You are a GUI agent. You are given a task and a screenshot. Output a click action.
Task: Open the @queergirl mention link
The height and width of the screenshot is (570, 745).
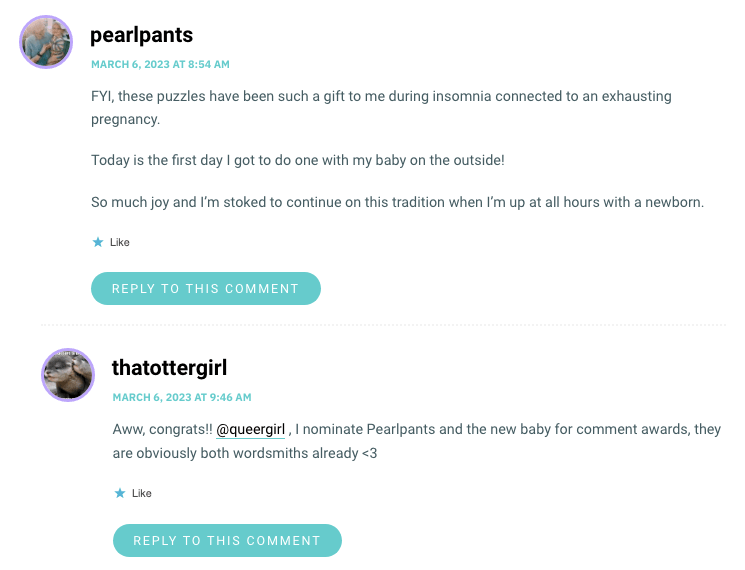pos(250,429)
